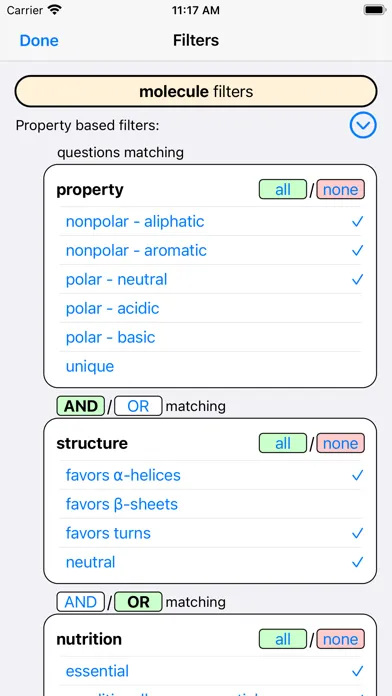Choose none in nutrition section
Viewport: 392px width, 696px height.
coord(341,639)
